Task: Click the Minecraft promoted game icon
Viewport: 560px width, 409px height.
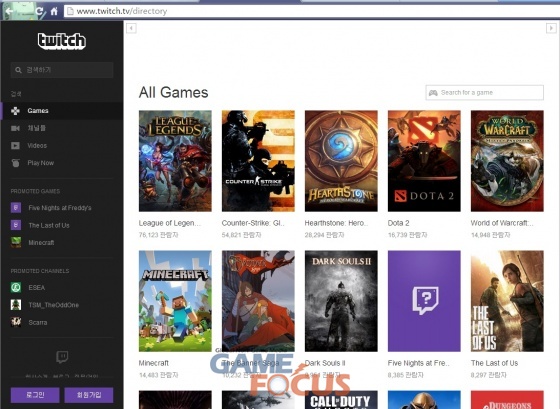Action: pyautogui.click(x=16, y=243)
